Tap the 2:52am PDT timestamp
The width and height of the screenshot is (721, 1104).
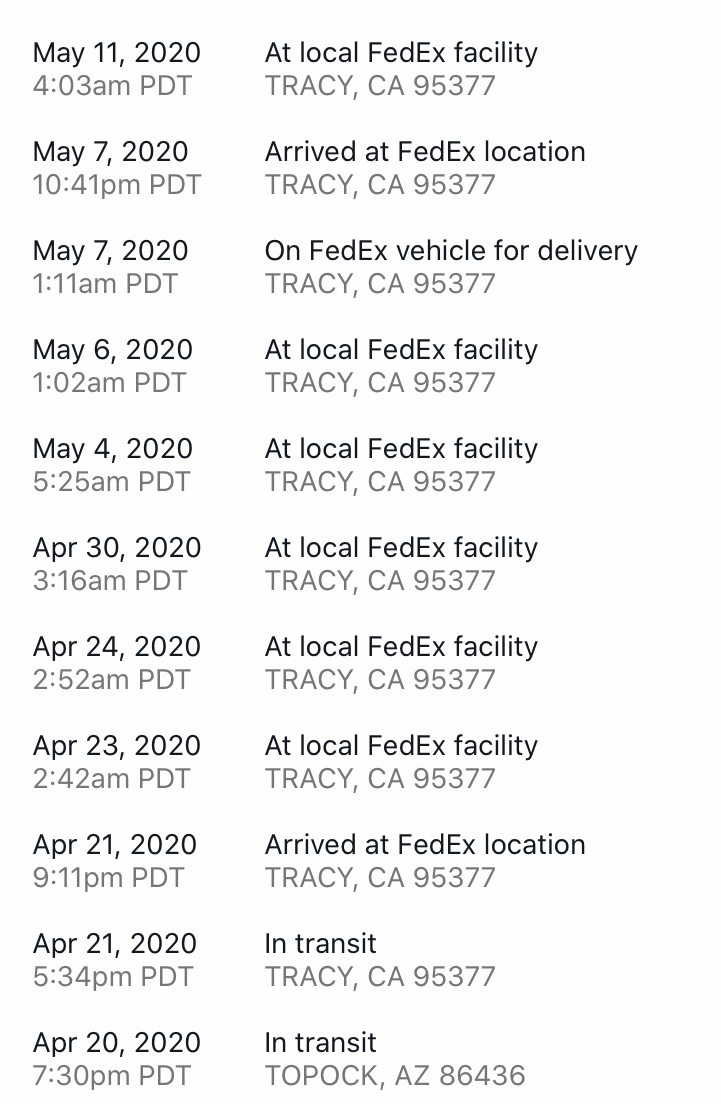112,680
